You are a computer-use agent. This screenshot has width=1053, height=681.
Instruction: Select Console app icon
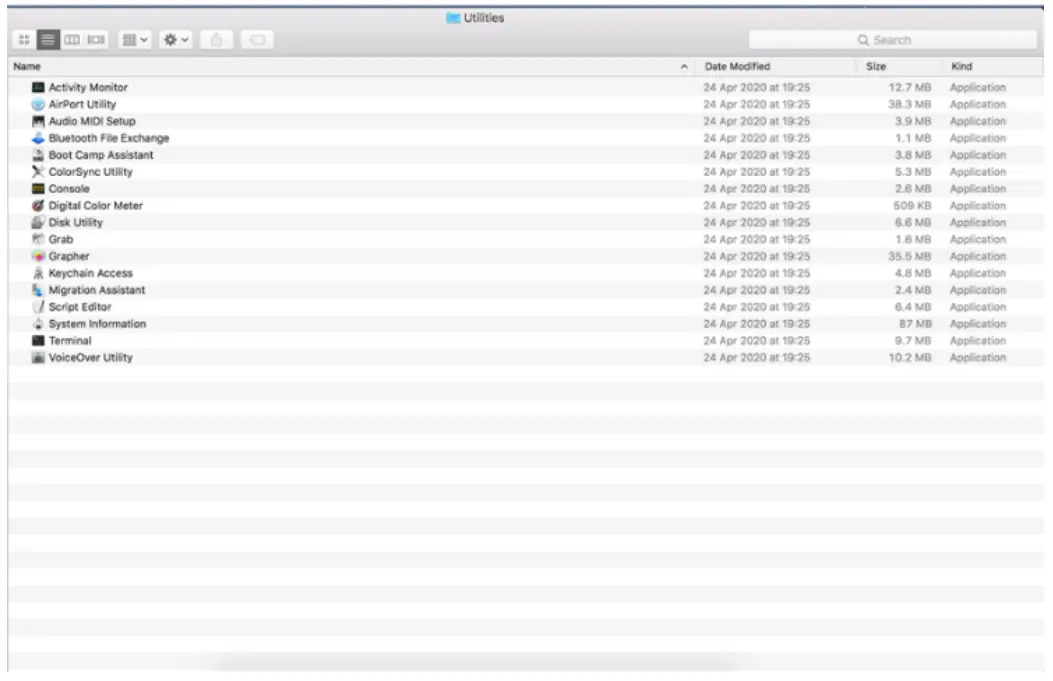coord(38,189)
